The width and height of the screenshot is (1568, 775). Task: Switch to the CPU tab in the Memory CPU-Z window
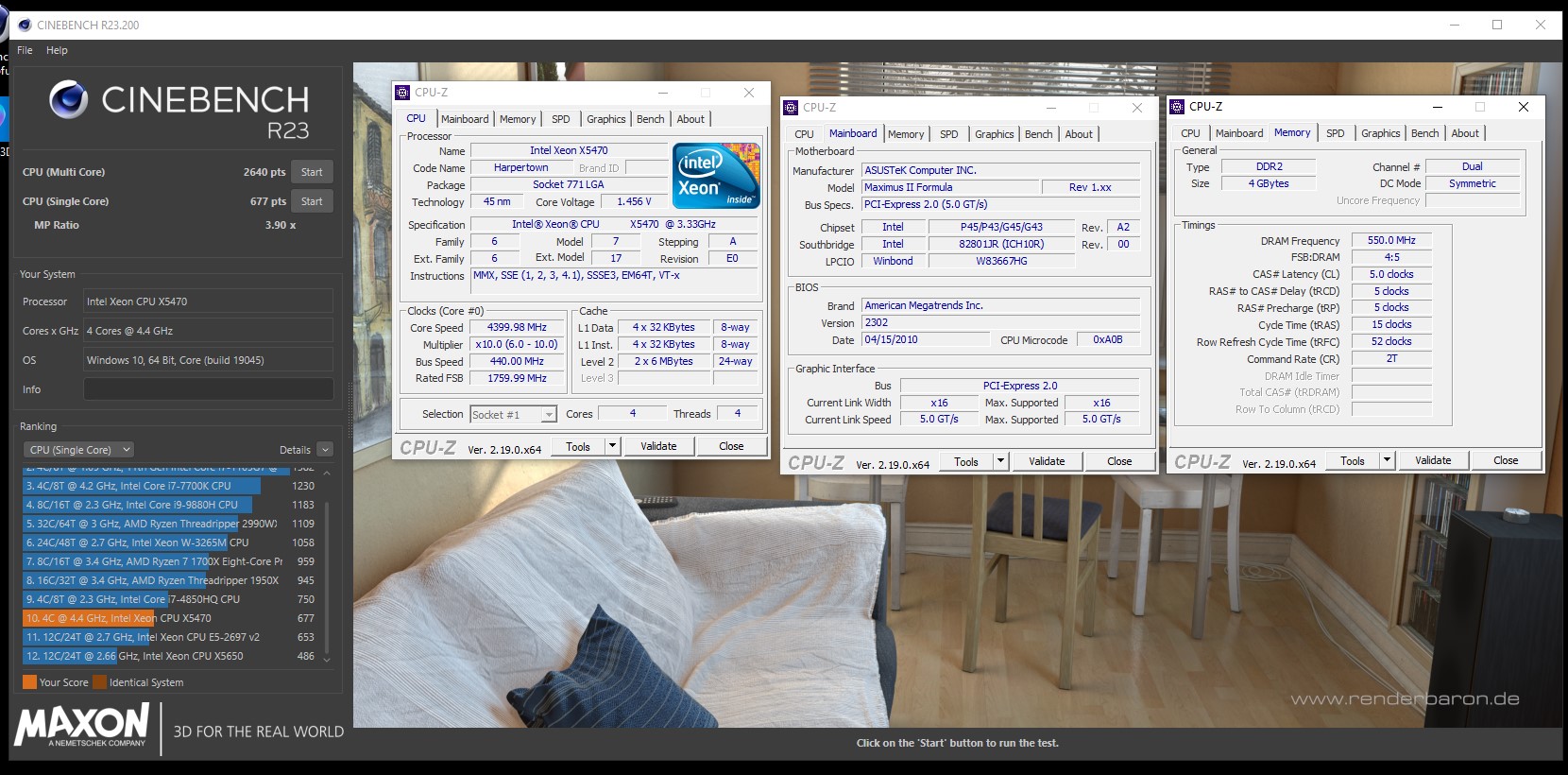pos(1190,133)
